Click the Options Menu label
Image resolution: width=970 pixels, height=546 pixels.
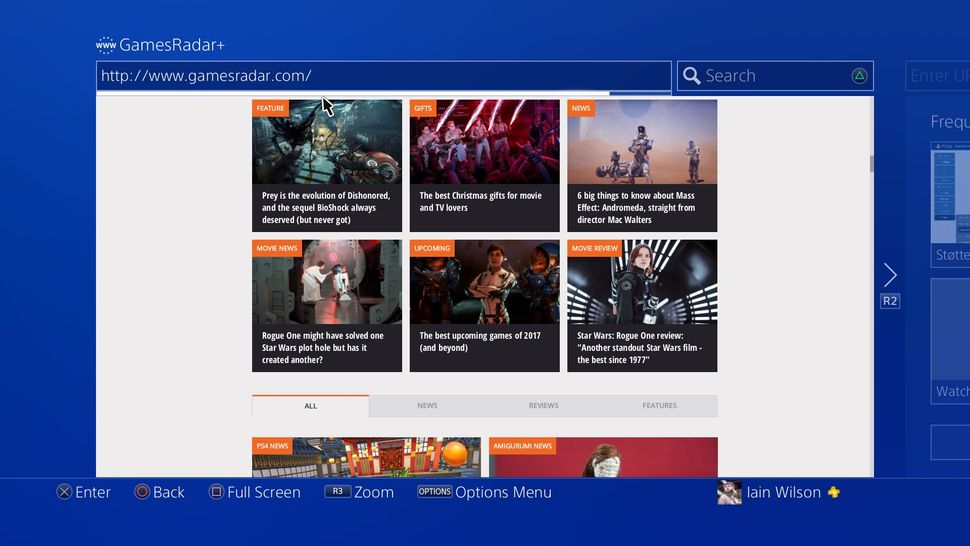503,492
